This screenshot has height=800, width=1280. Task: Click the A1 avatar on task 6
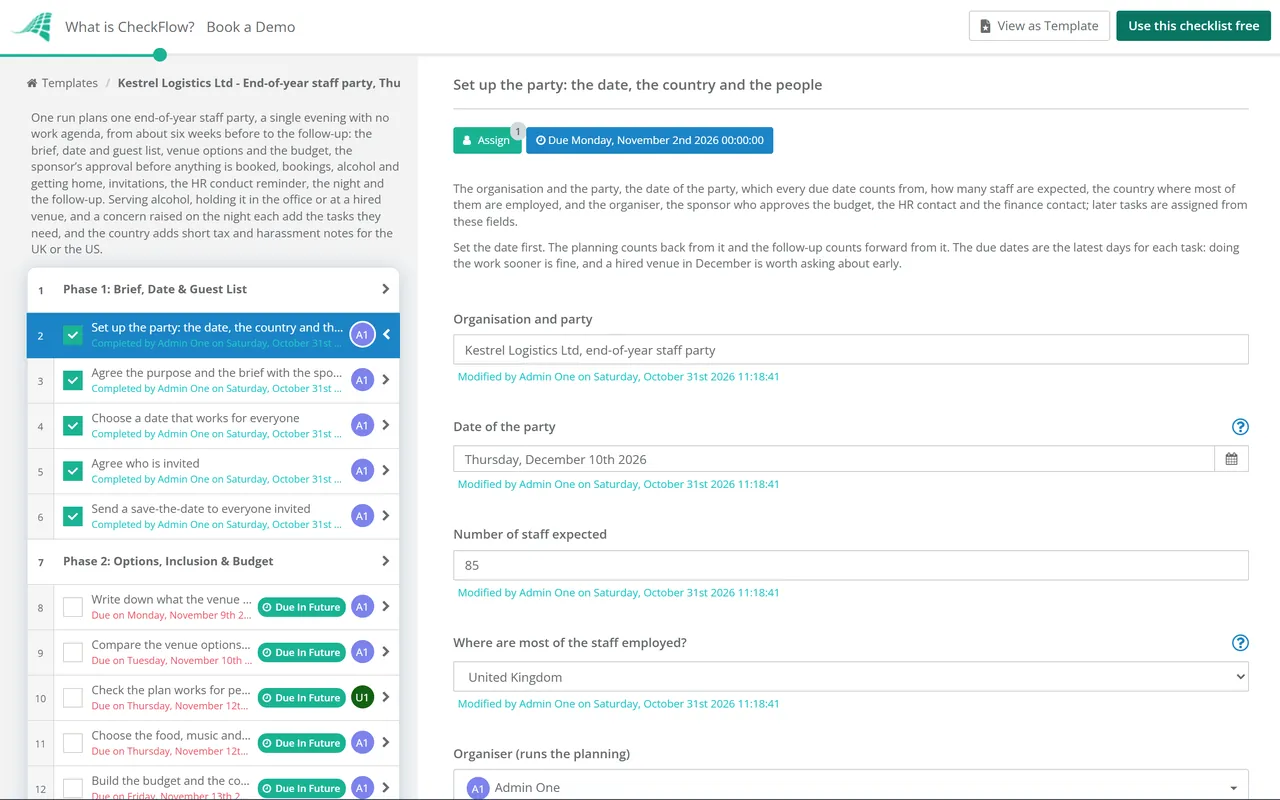point(362,516)
